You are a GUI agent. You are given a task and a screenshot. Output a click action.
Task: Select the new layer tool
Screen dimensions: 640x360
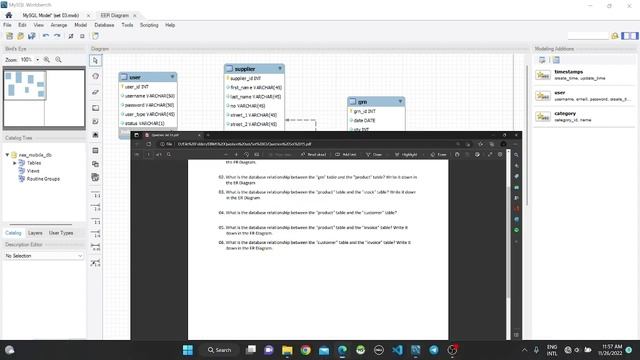tap(96, 108)
